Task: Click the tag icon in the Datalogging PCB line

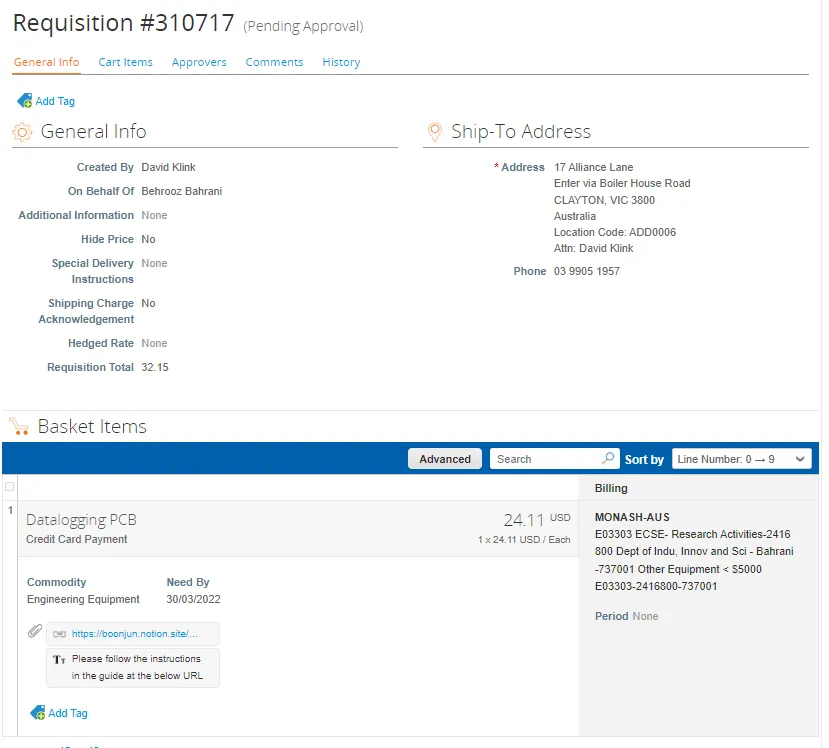Action: coord(38,713)
